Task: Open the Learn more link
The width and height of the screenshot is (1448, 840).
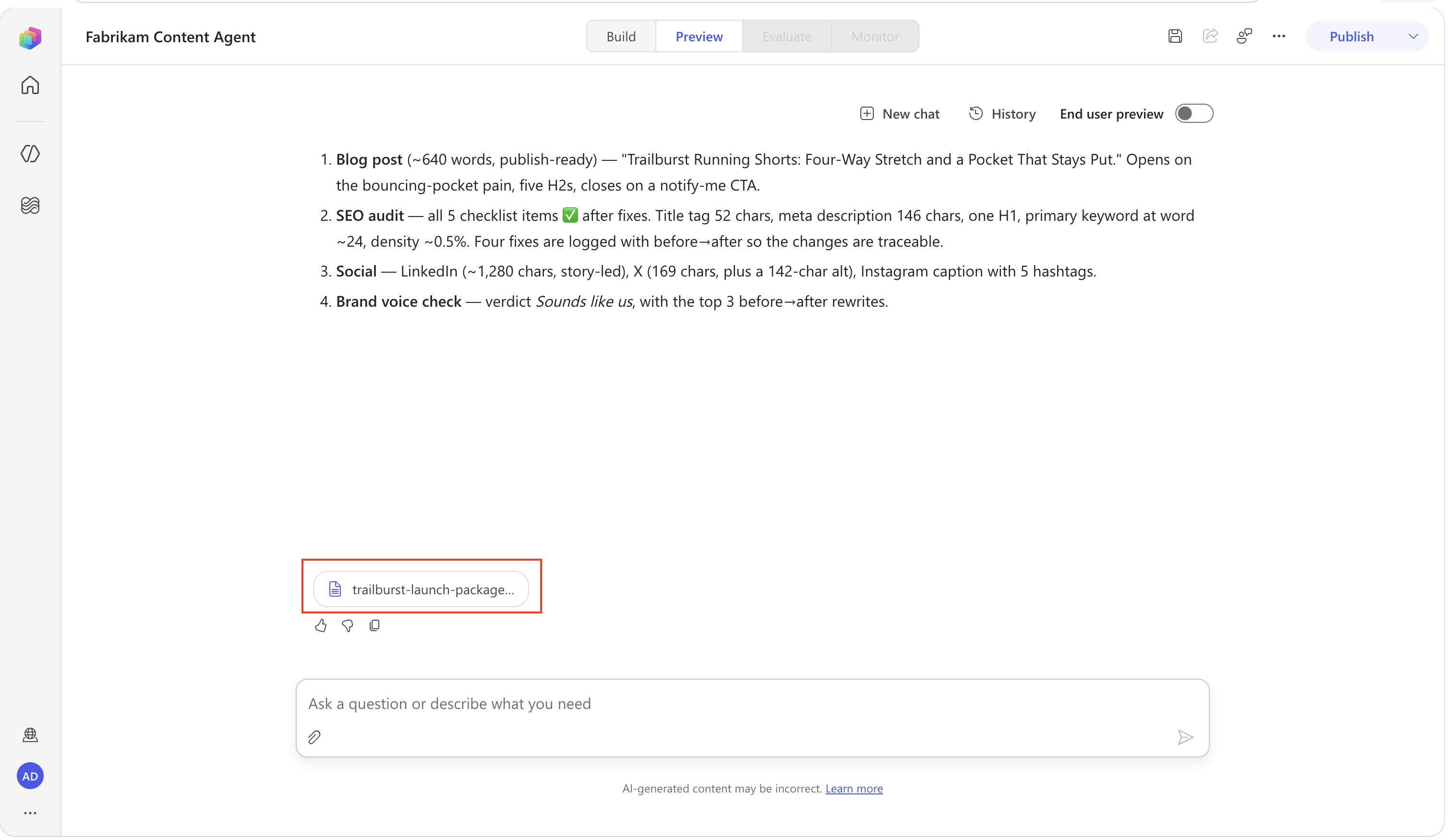Action: (854, 789)
